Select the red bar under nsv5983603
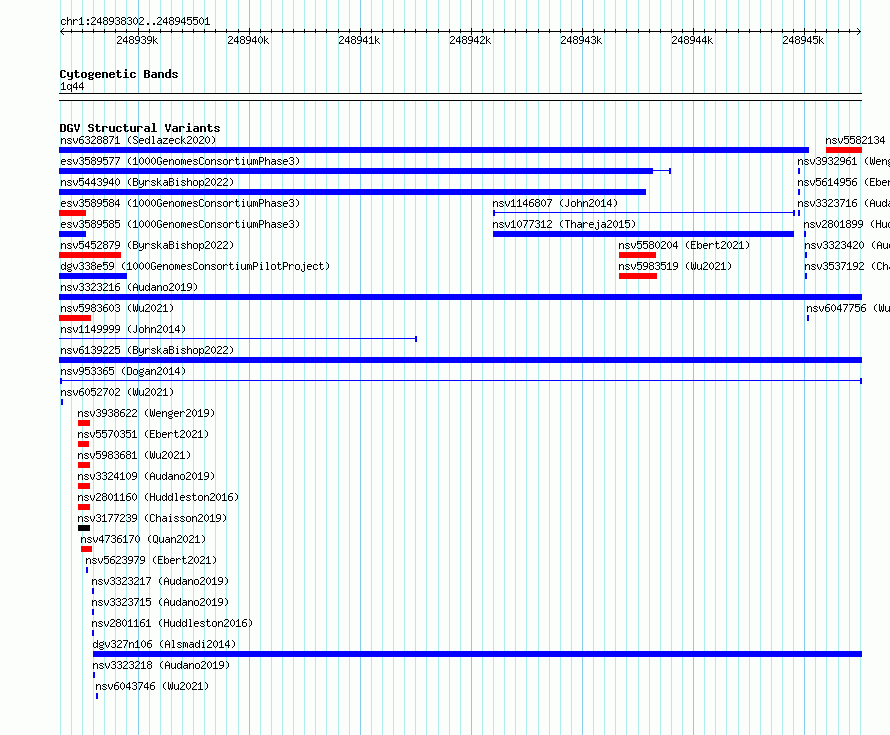Viewport: 890px width, 735px height. (75, 318)
